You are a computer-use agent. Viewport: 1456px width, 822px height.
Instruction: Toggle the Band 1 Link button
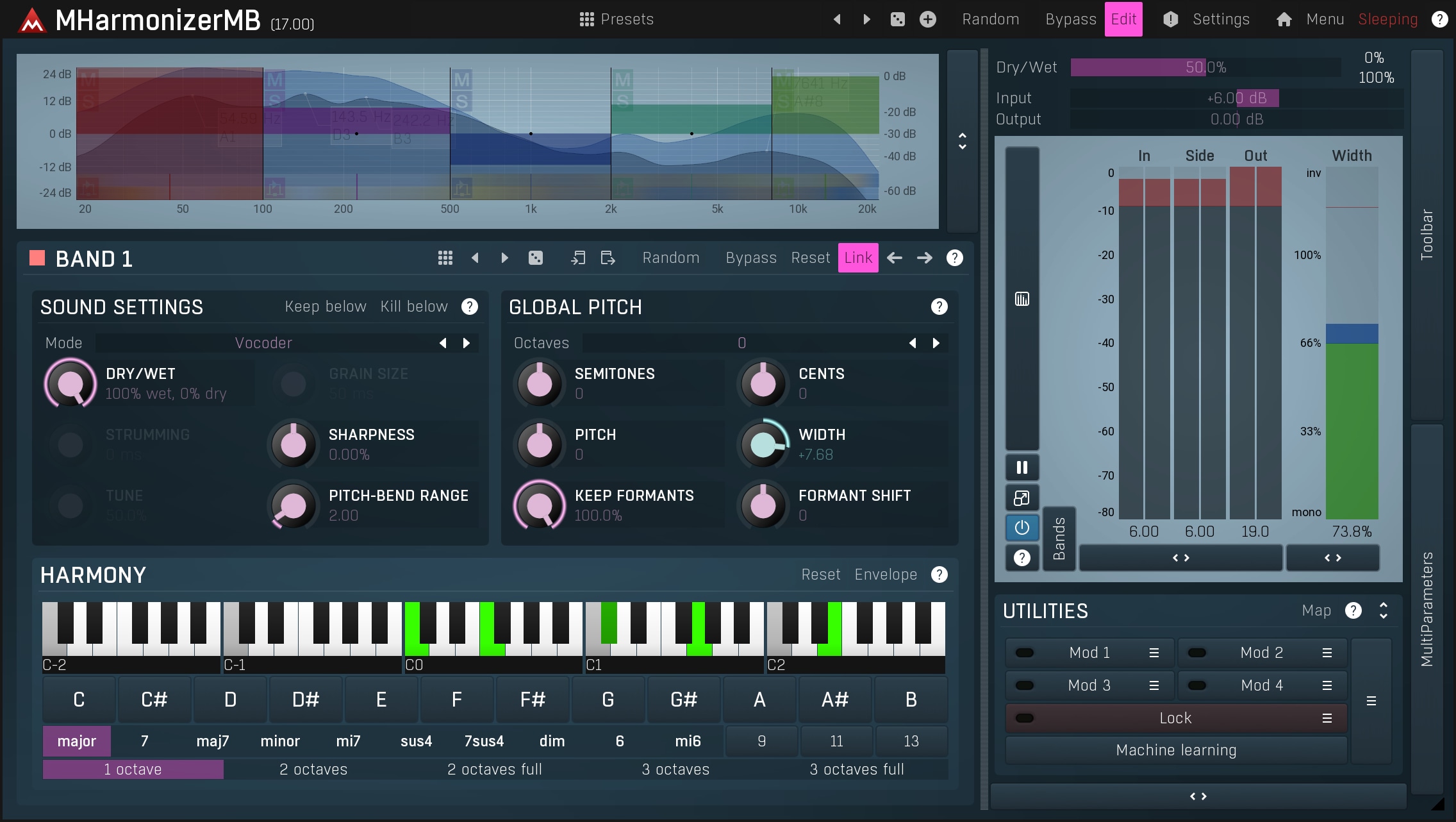(x=857, y=258)
